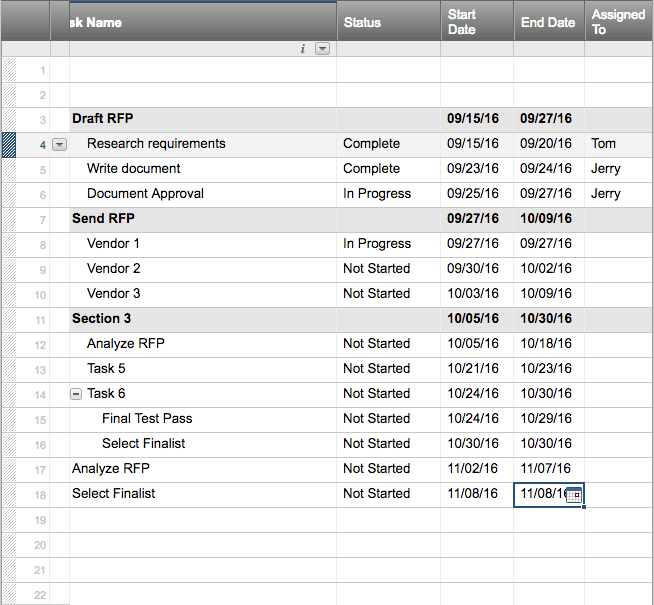Collapse the Task 6 group
654x605 pixels.
[x=76, y=394]
